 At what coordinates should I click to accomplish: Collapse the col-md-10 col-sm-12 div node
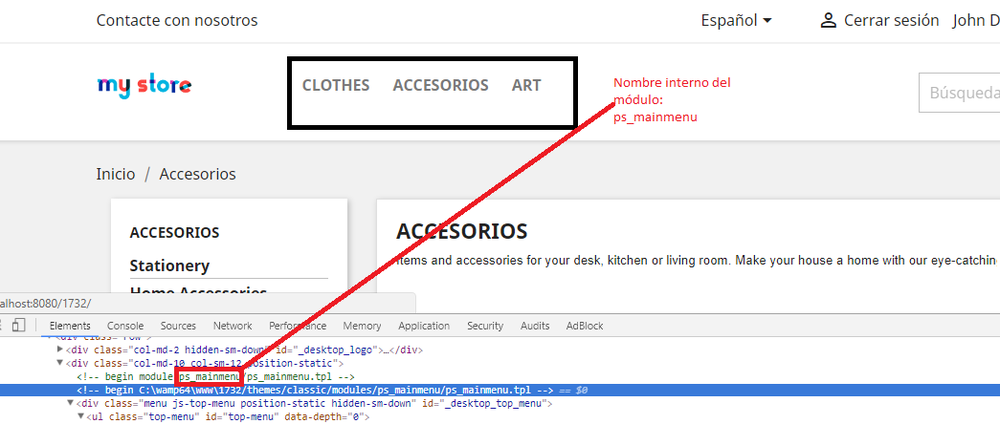(60, 363)
